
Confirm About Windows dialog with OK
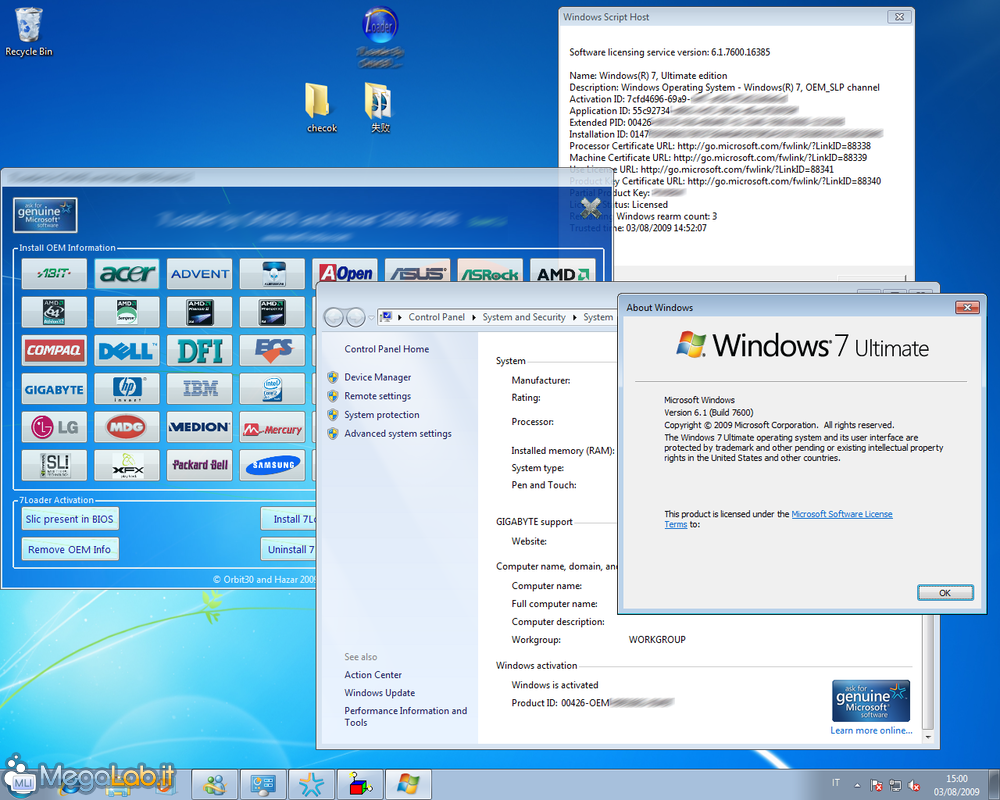945,593
